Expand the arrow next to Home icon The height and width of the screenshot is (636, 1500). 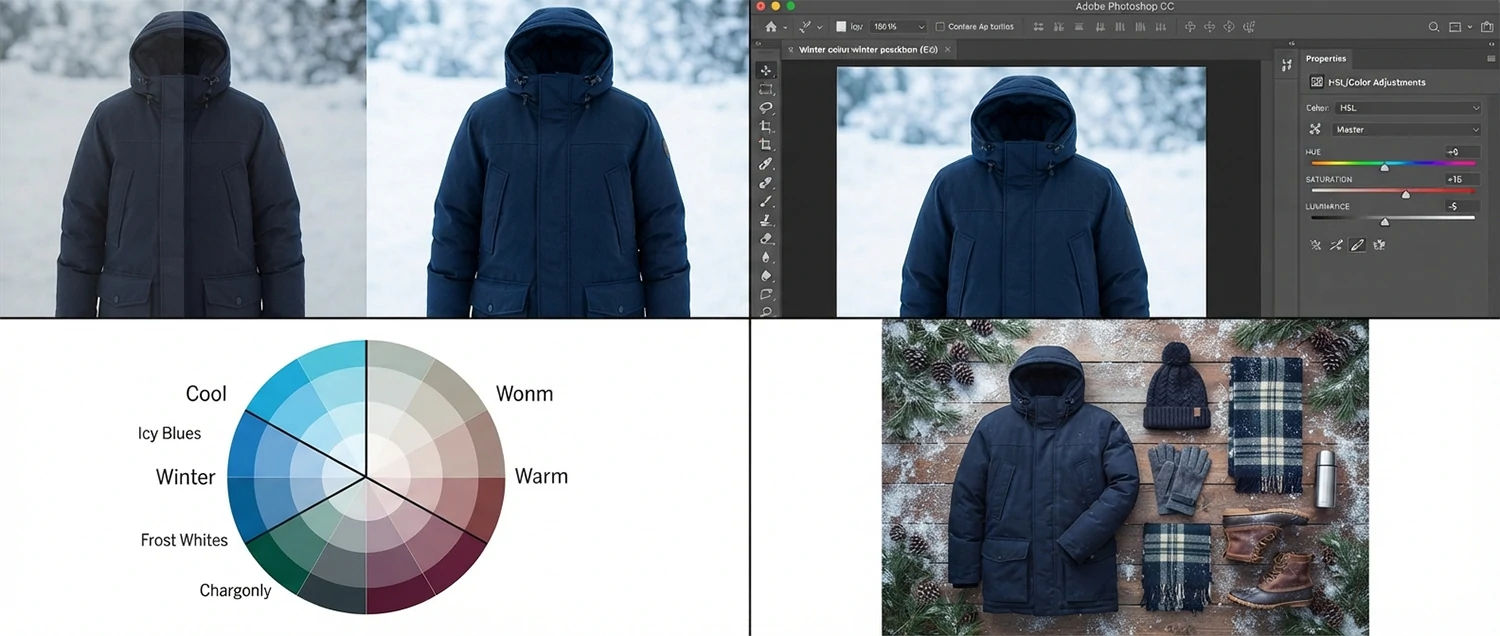tap(785, 27)
